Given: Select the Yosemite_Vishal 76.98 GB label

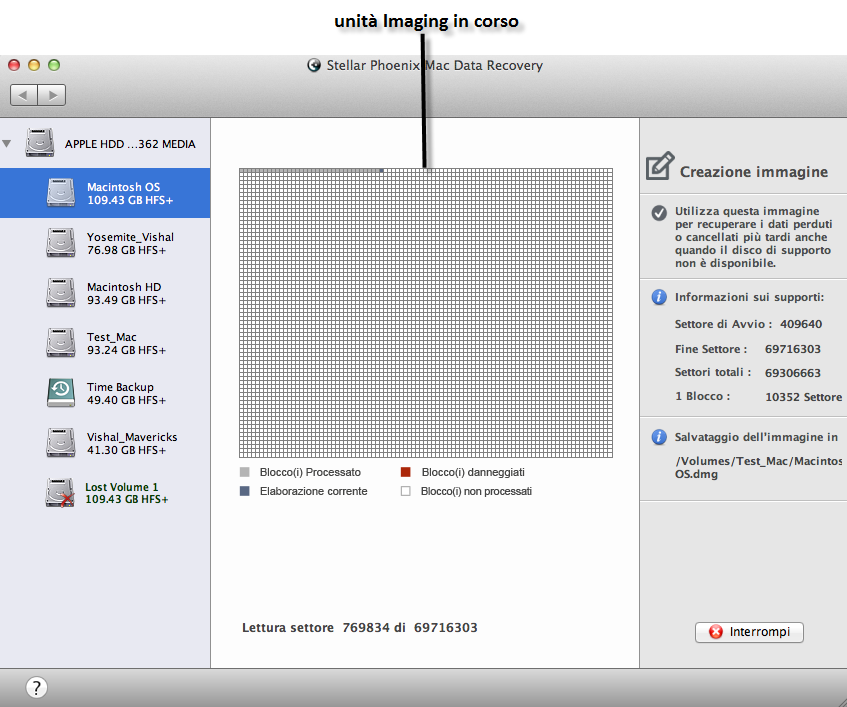Looking at the screenshot, I should [130, 244].
